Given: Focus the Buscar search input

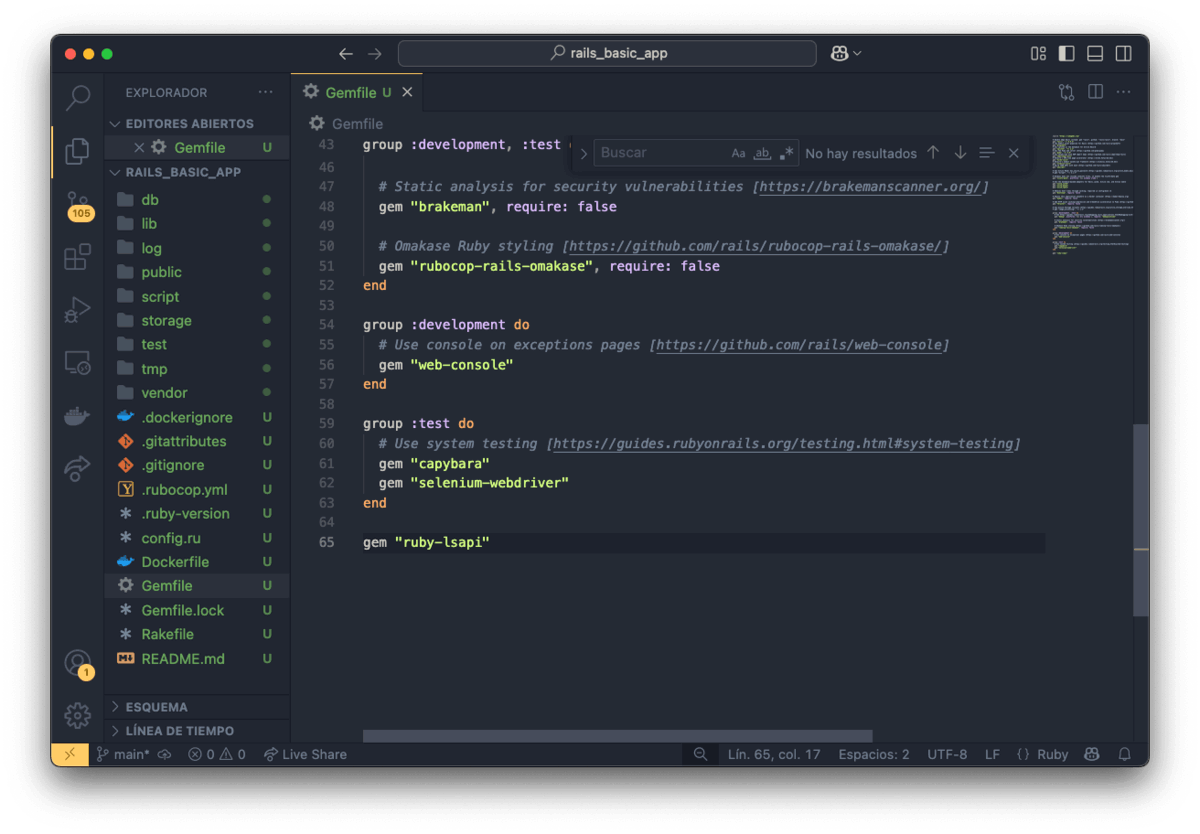Looking at the screenshot, I should tap(696, 153).
